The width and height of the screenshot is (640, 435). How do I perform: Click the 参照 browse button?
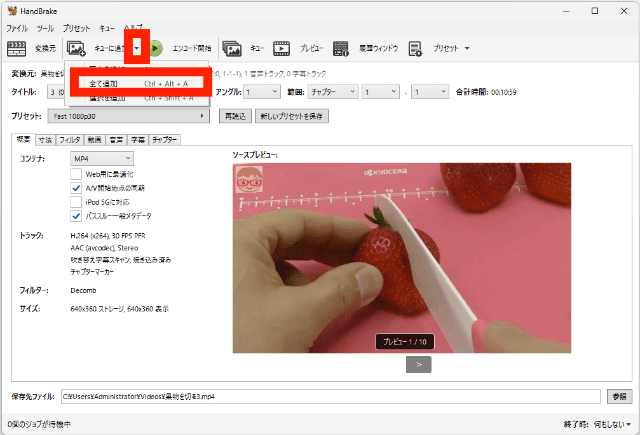(x=620, y=396)
